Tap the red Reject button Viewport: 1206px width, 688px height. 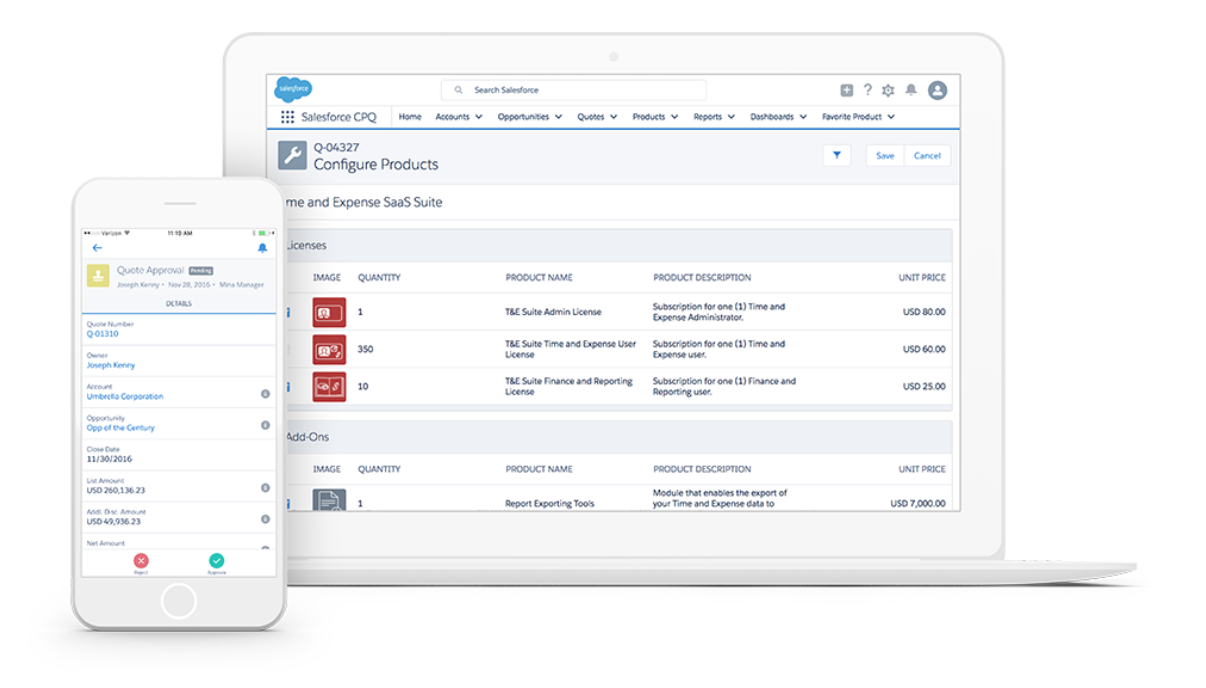point(140,563)
